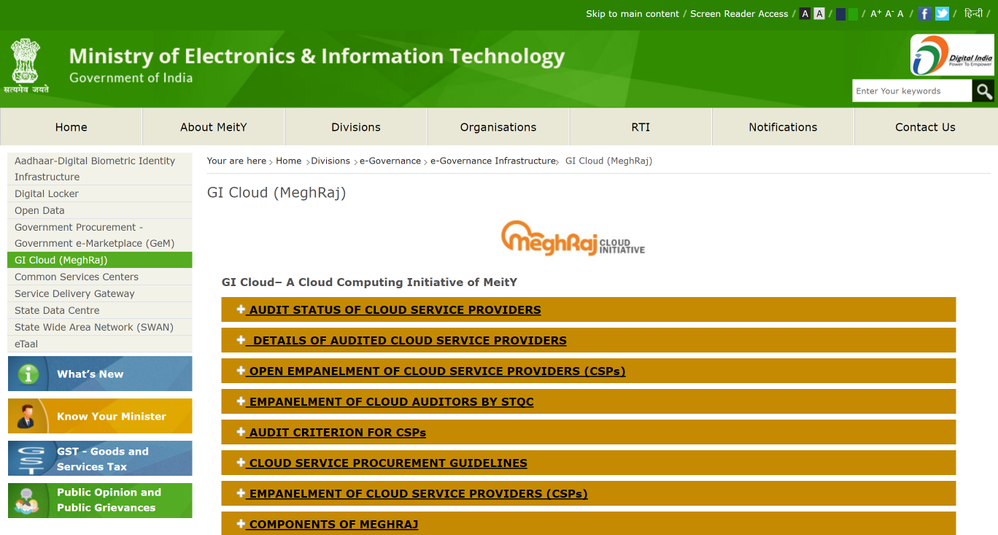Click Skip to main content link
The height and width of the screenshot is (535, 998).
pos(632,13)
